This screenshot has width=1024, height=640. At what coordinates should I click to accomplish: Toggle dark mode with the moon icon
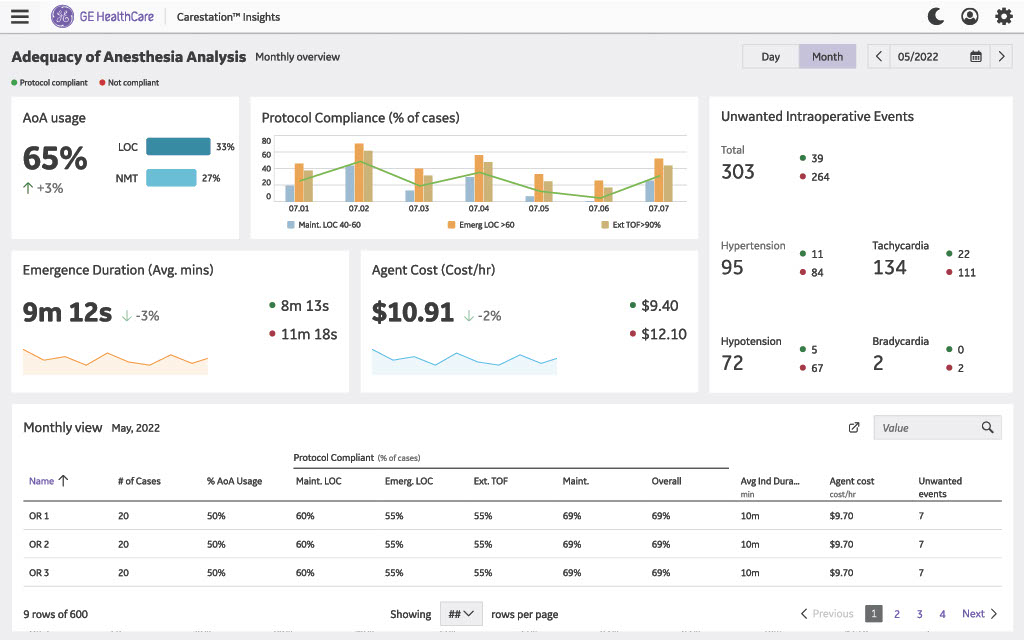935,16
